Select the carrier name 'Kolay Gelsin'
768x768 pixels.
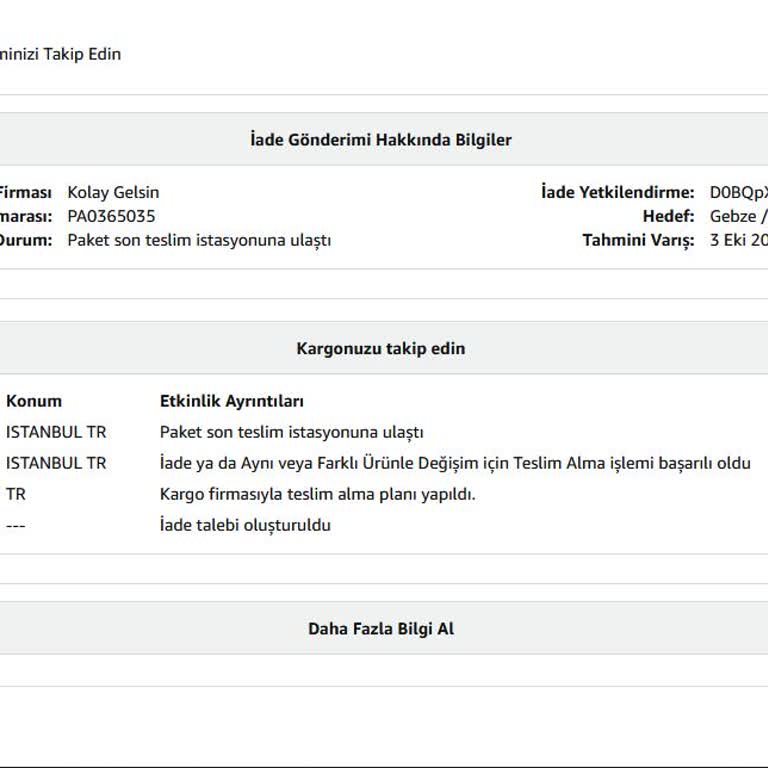coord(113,192)
